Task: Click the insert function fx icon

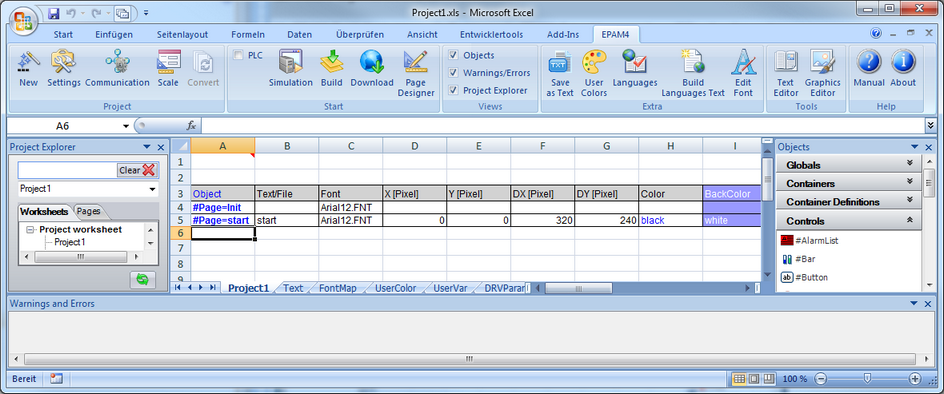Action: point(191,126)
